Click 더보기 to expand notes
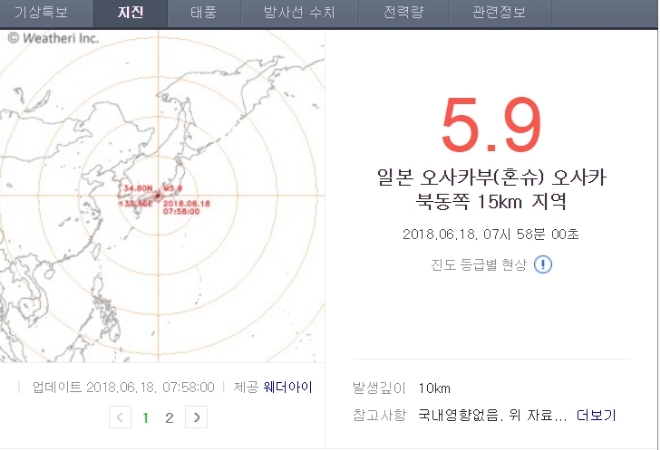This screenshot has height=450, width=660. pos(596,415)
